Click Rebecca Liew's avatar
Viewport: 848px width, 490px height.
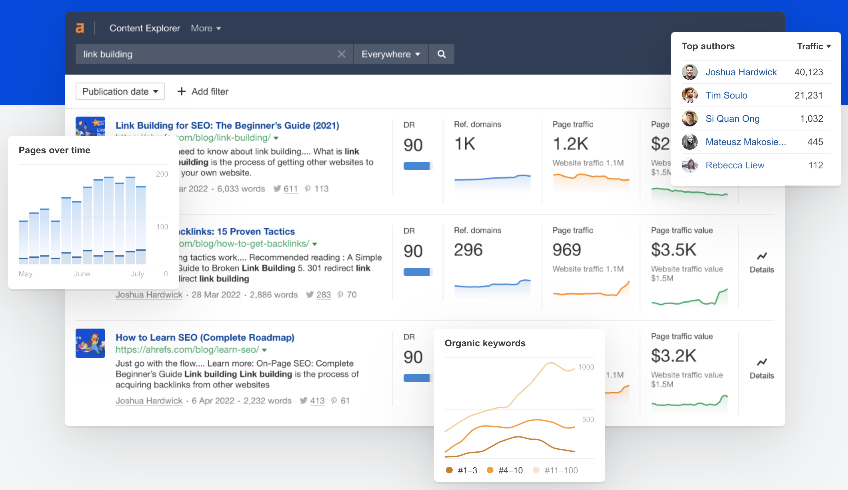[690, 165]
